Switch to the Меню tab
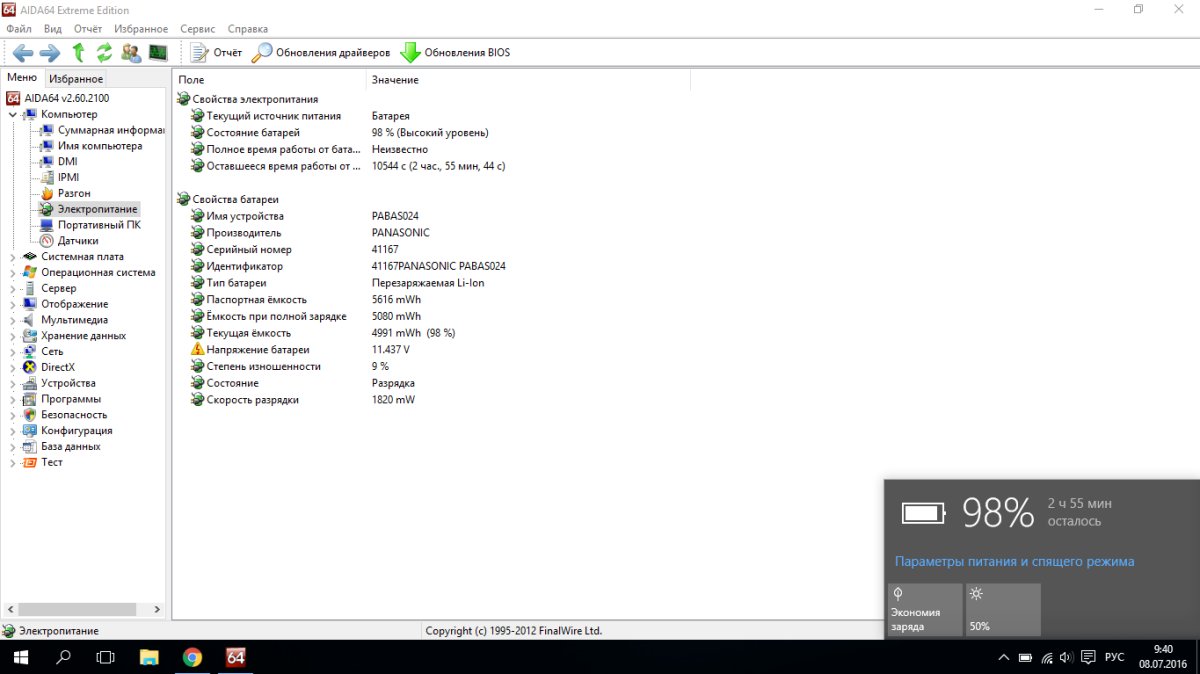Screen dimensions: 1200x674 pos(22,78)
